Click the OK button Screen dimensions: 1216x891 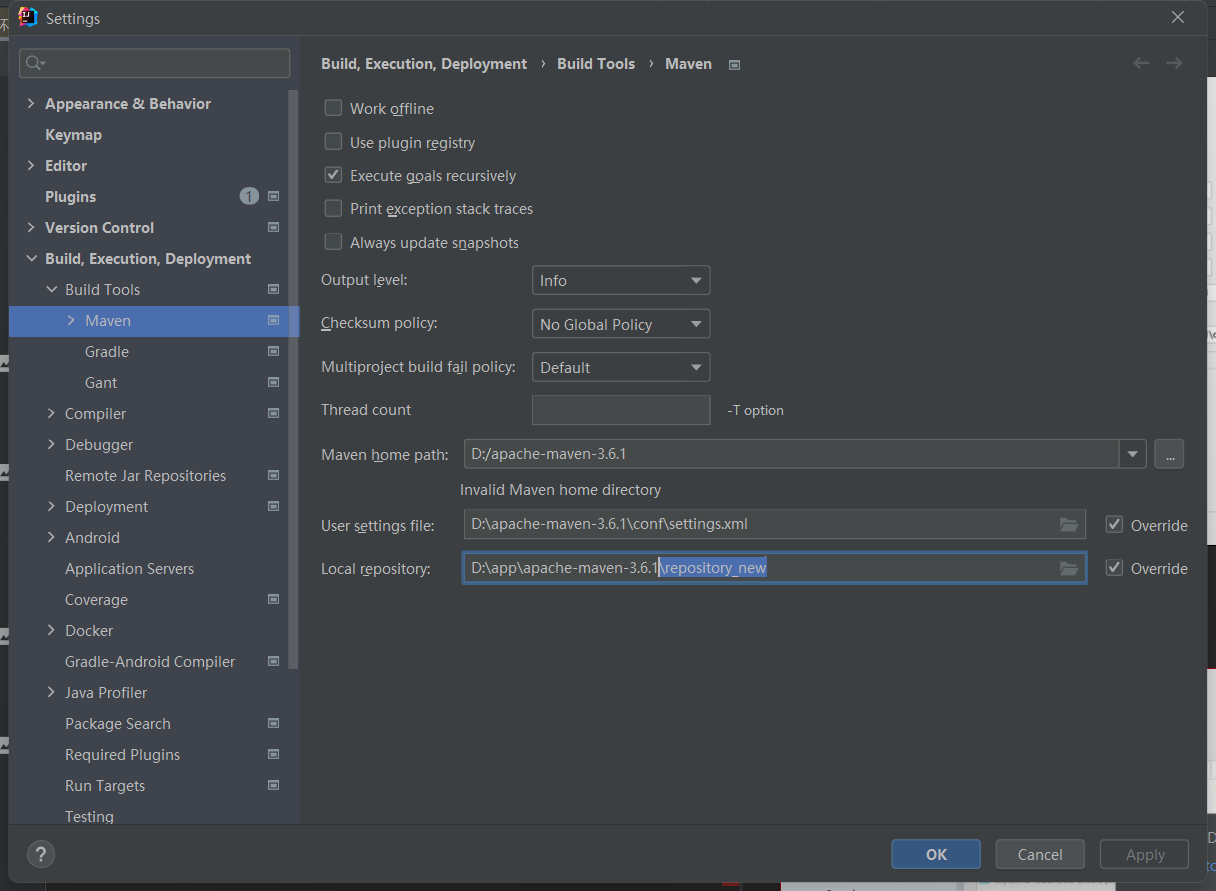(936, 854)
